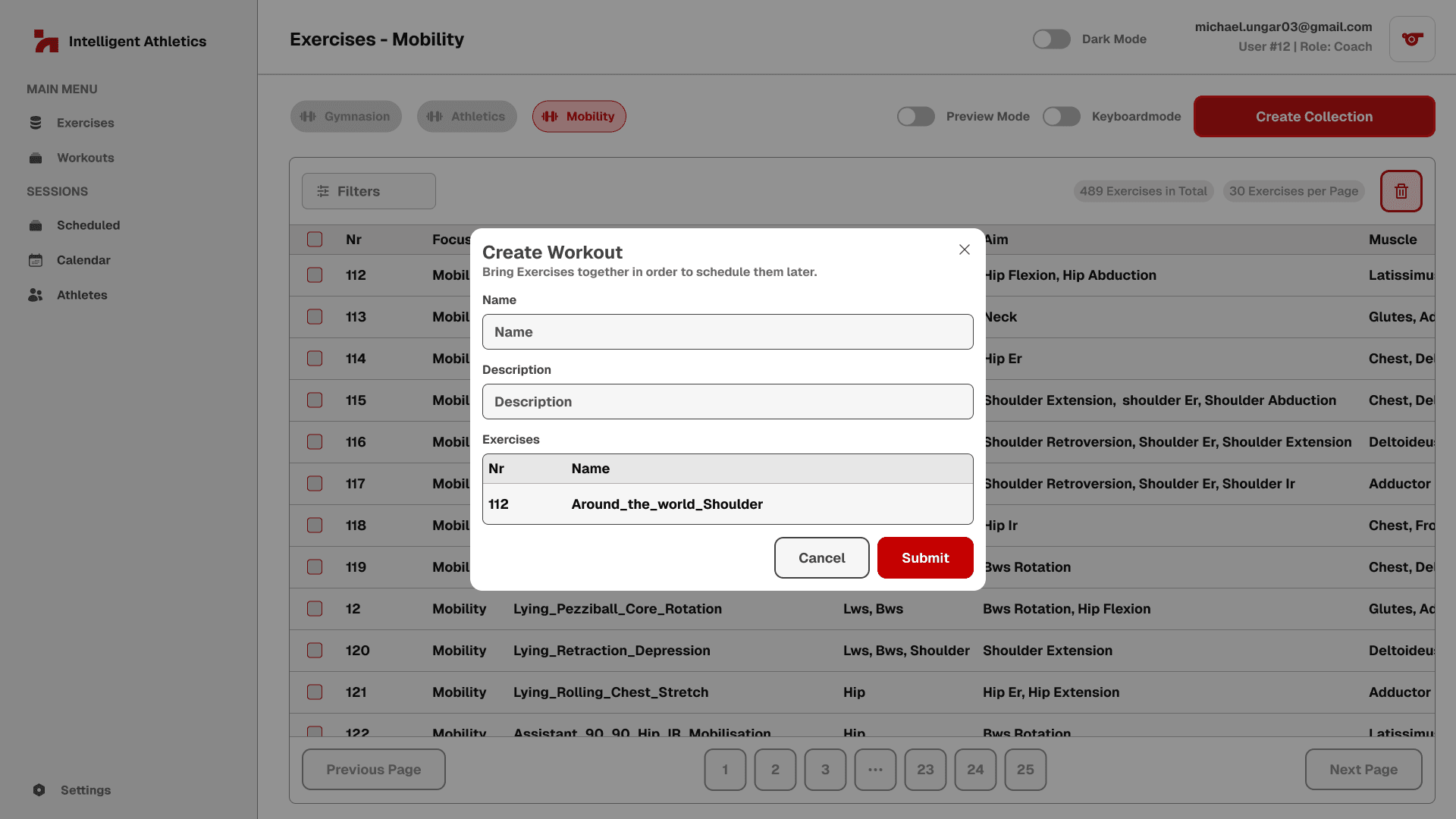
Task: Click the whistle profile icon top right
Action: point(1411,39)
